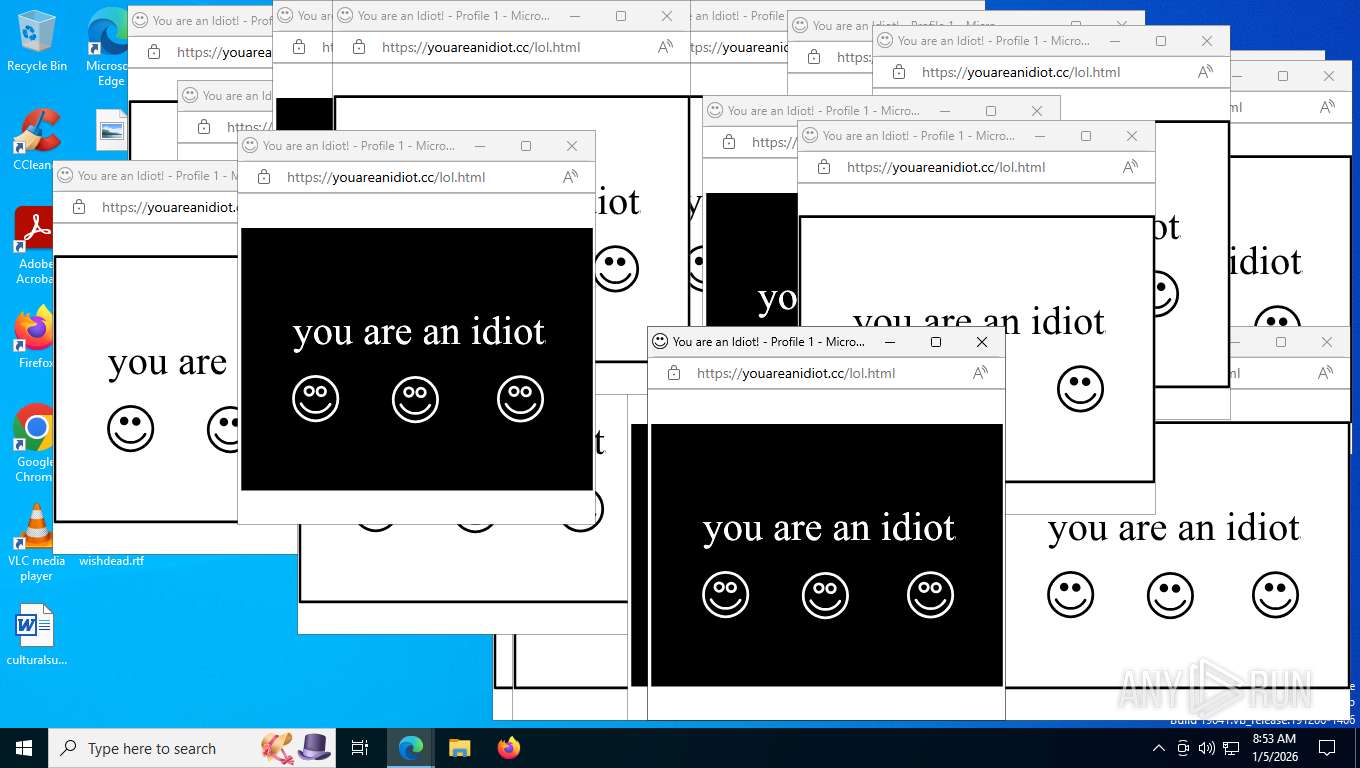Click the URL text in frontmost window address bar
The height and width of the screenshot is (768, 1360).
[x=796, y=373]
